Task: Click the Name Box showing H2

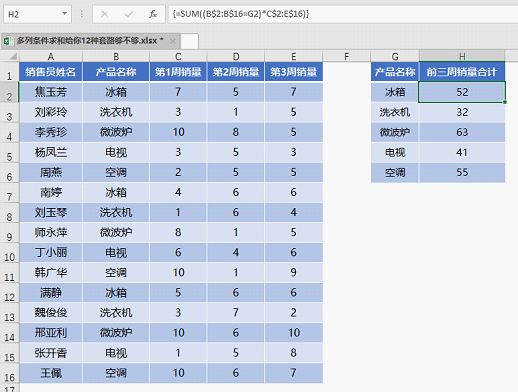Action: pyautogui.click(x=37, y=14)
